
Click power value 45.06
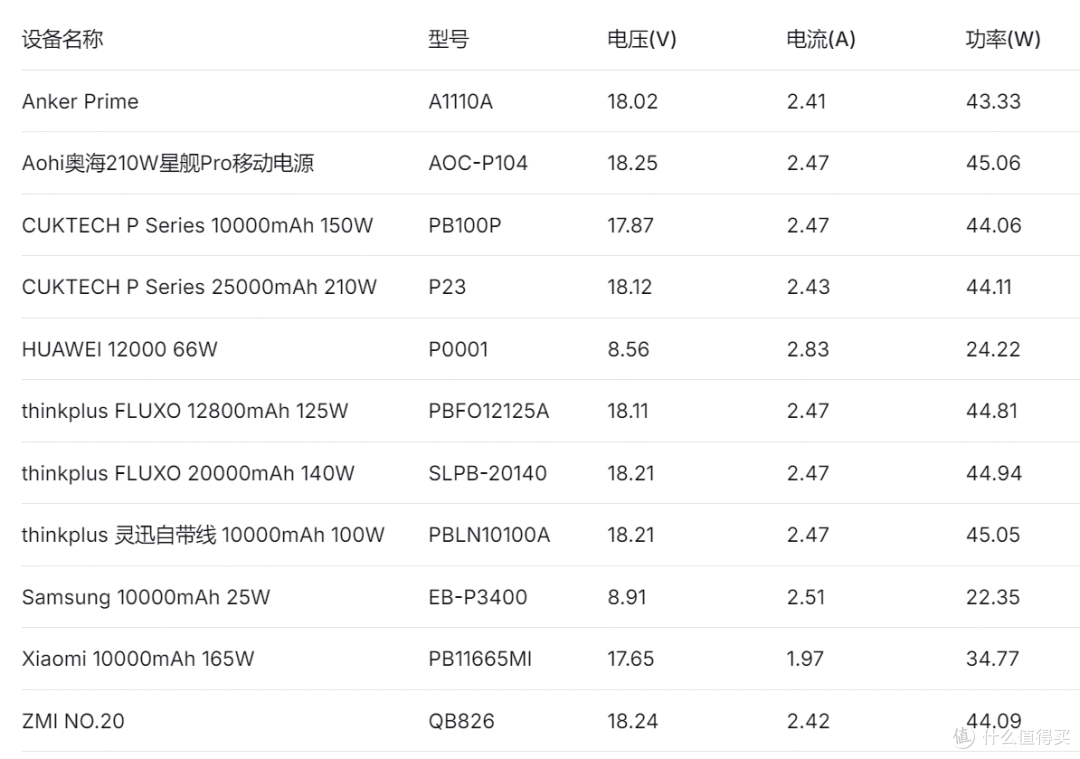pyautogui.click(x=993, y=163)
